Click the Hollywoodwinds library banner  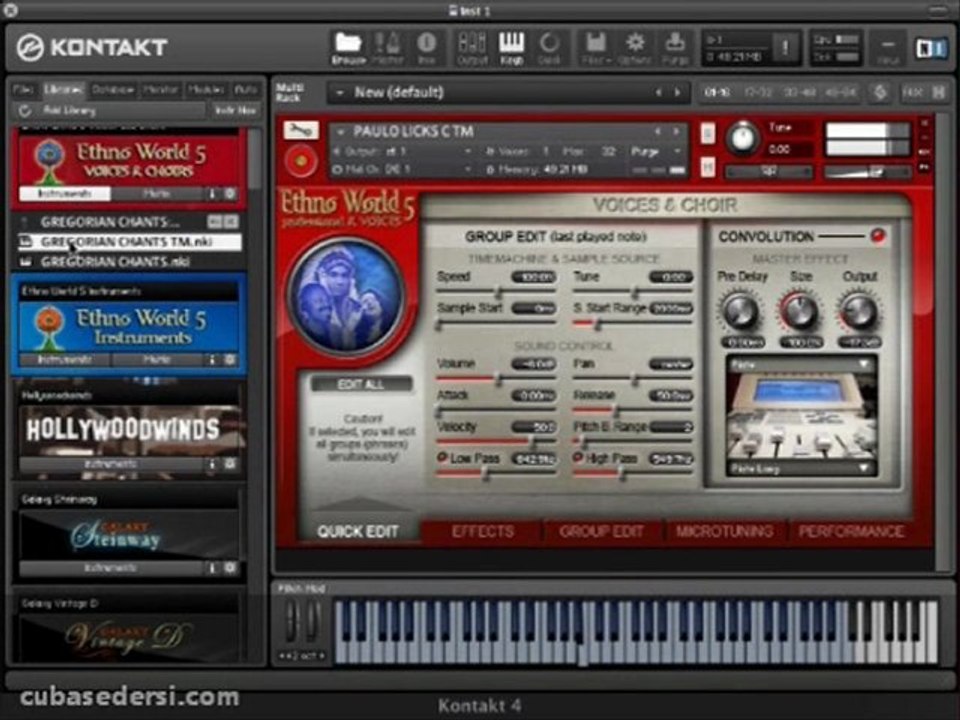coord(130,429)
